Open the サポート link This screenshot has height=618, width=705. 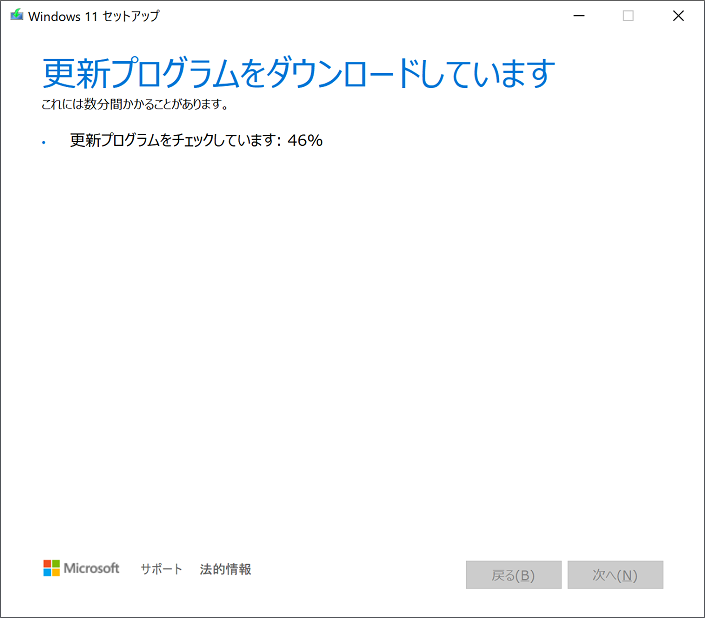161,569
